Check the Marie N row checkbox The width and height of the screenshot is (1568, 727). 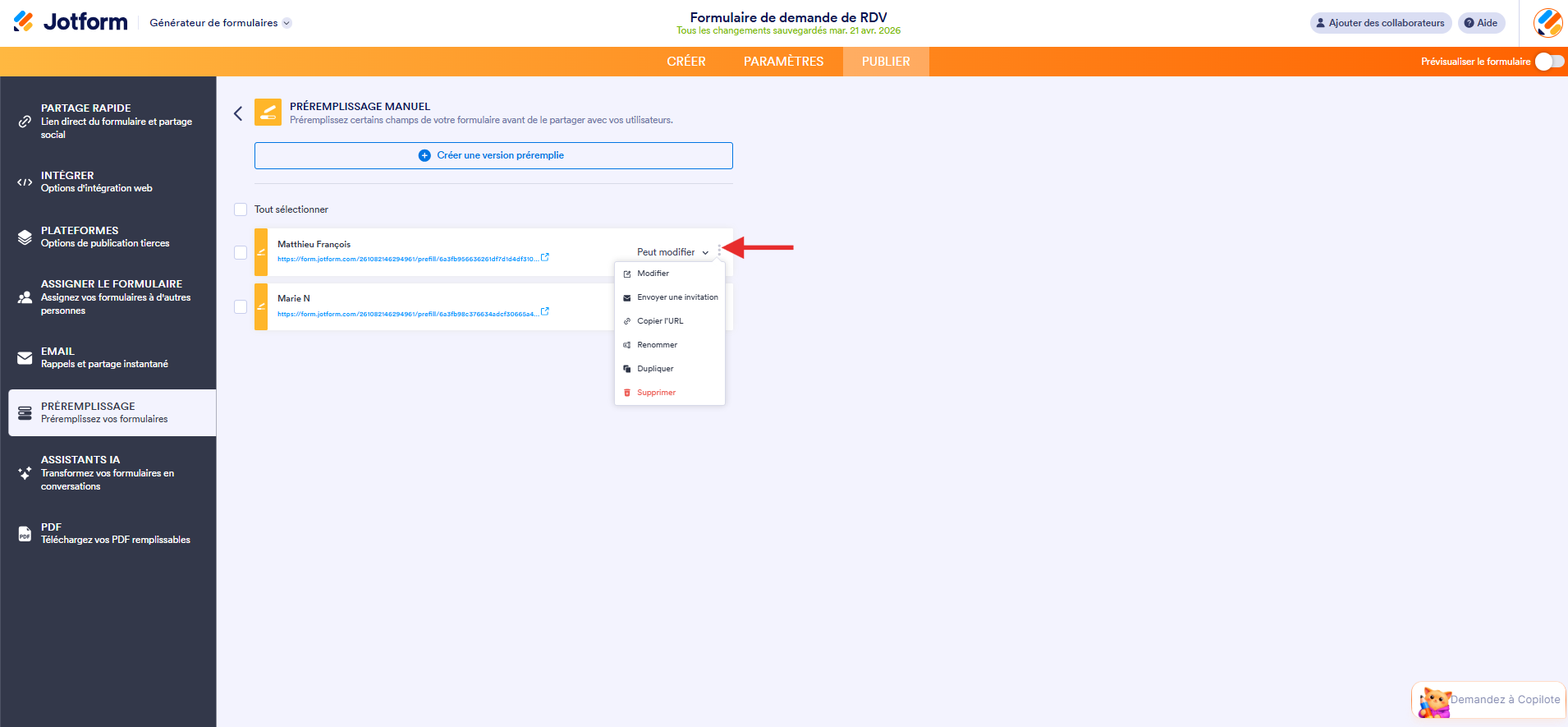click(241, 306)
